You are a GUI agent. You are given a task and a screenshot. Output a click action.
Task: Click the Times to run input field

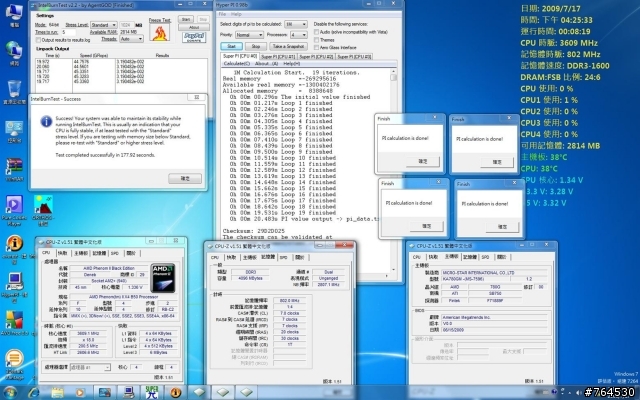(69, 32)
